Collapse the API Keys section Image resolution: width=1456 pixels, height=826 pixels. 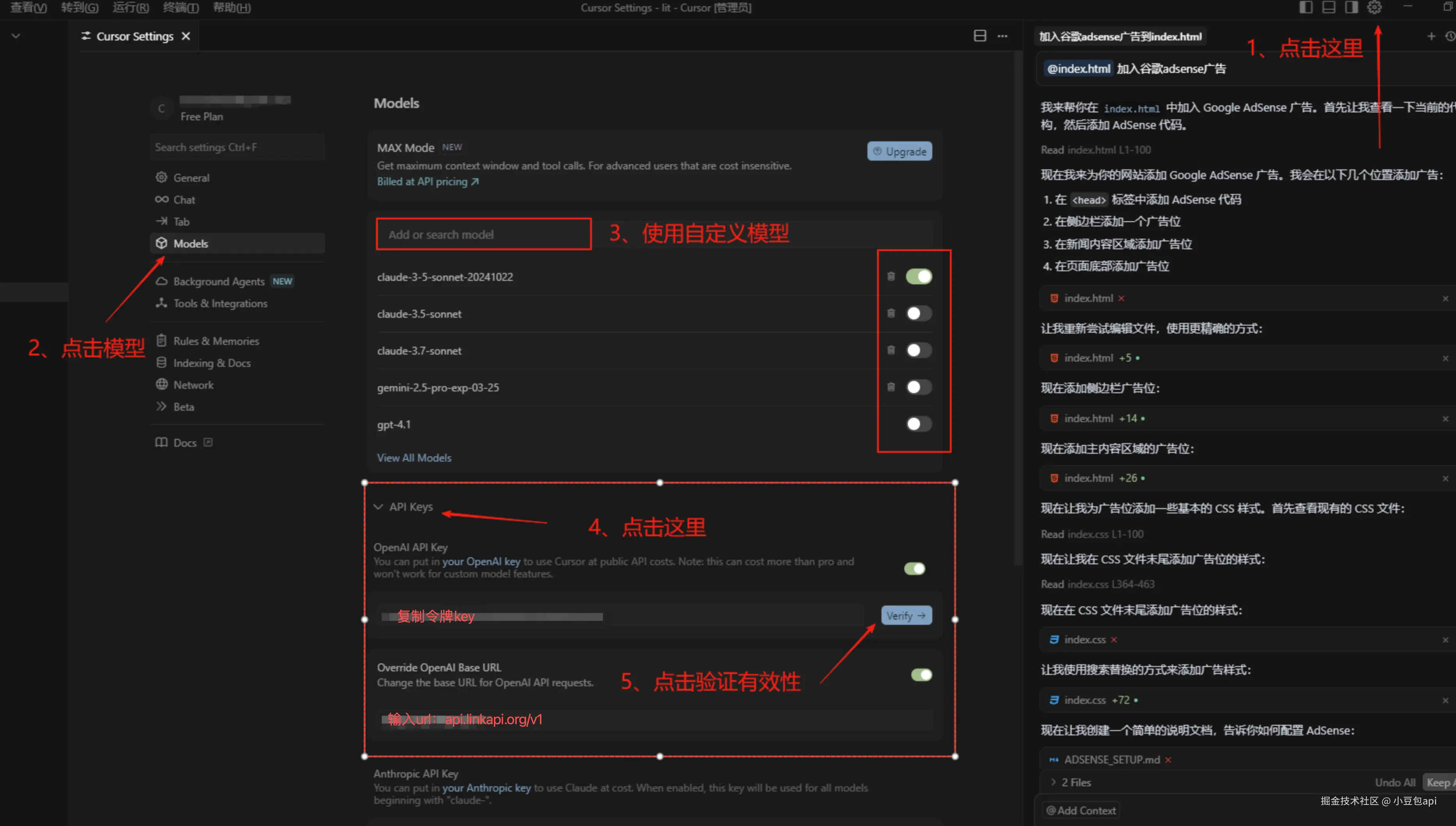[378, 507]
